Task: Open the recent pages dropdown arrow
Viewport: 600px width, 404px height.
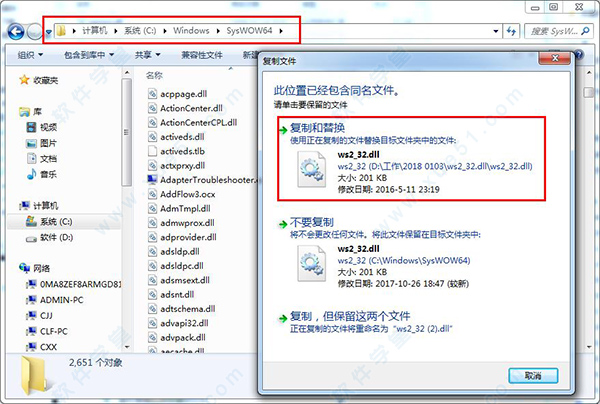Action: [x=49, y=32]
